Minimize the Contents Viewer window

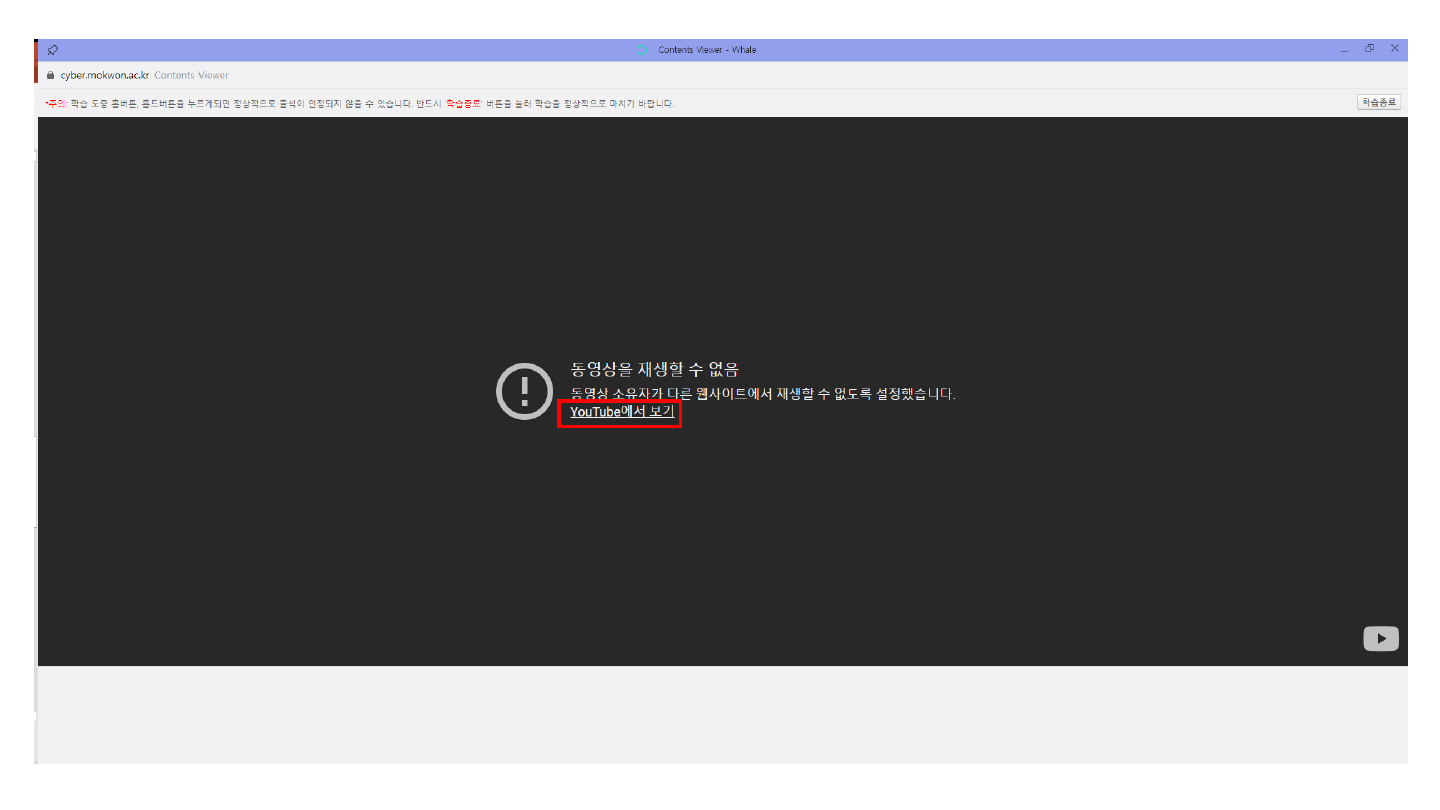1344,50
